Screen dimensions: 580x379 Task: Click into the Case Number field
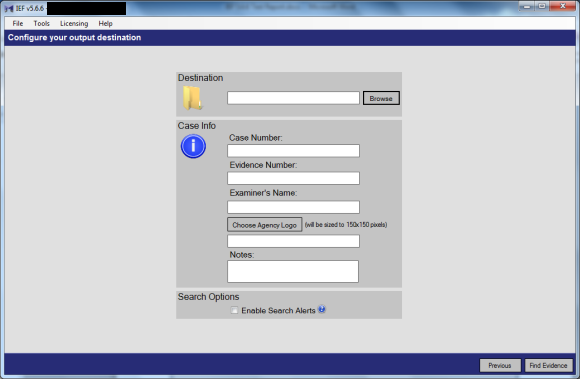(x=293, y=150)
